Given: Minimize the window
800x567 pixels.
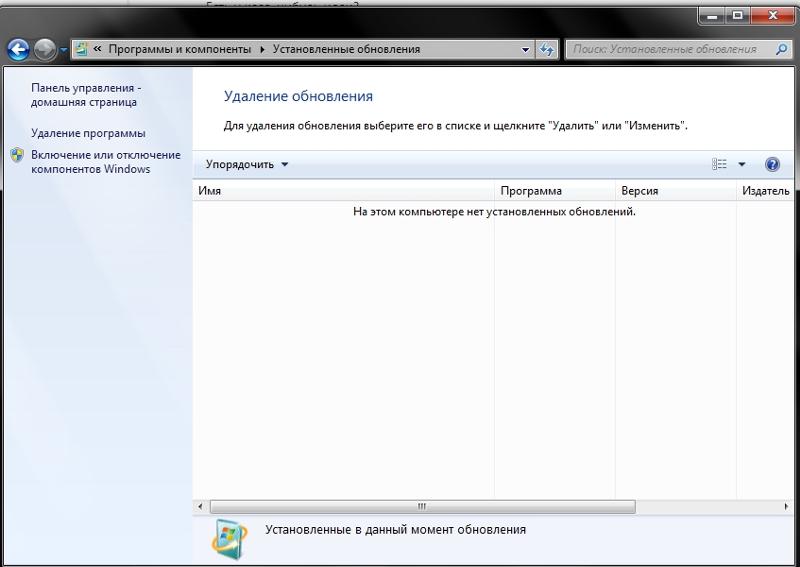Looking at the screenshot, I should 712,15.
